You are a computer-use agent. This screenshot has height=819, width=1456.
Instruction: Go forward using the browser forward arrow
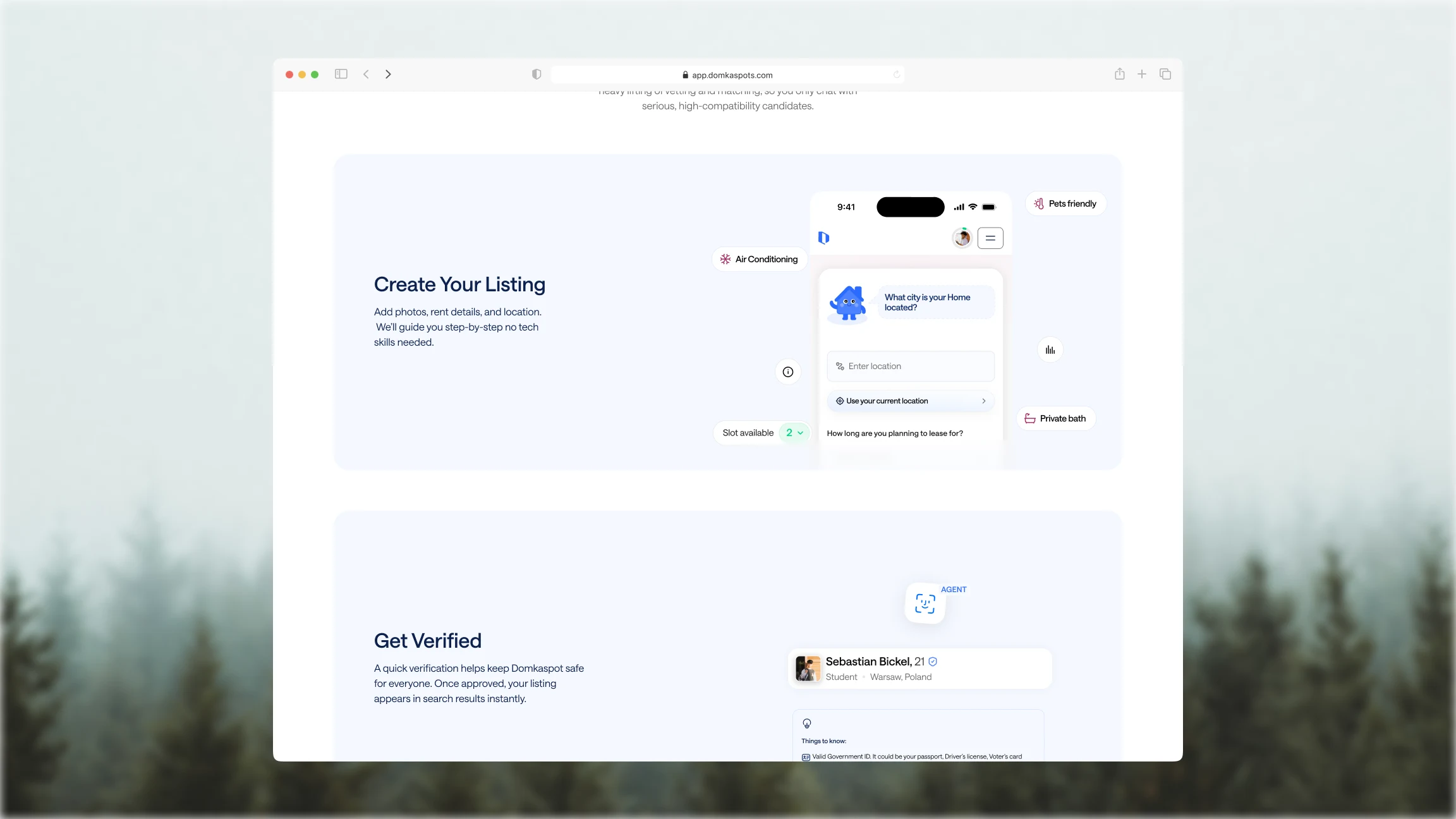click(x=388, y=74)
